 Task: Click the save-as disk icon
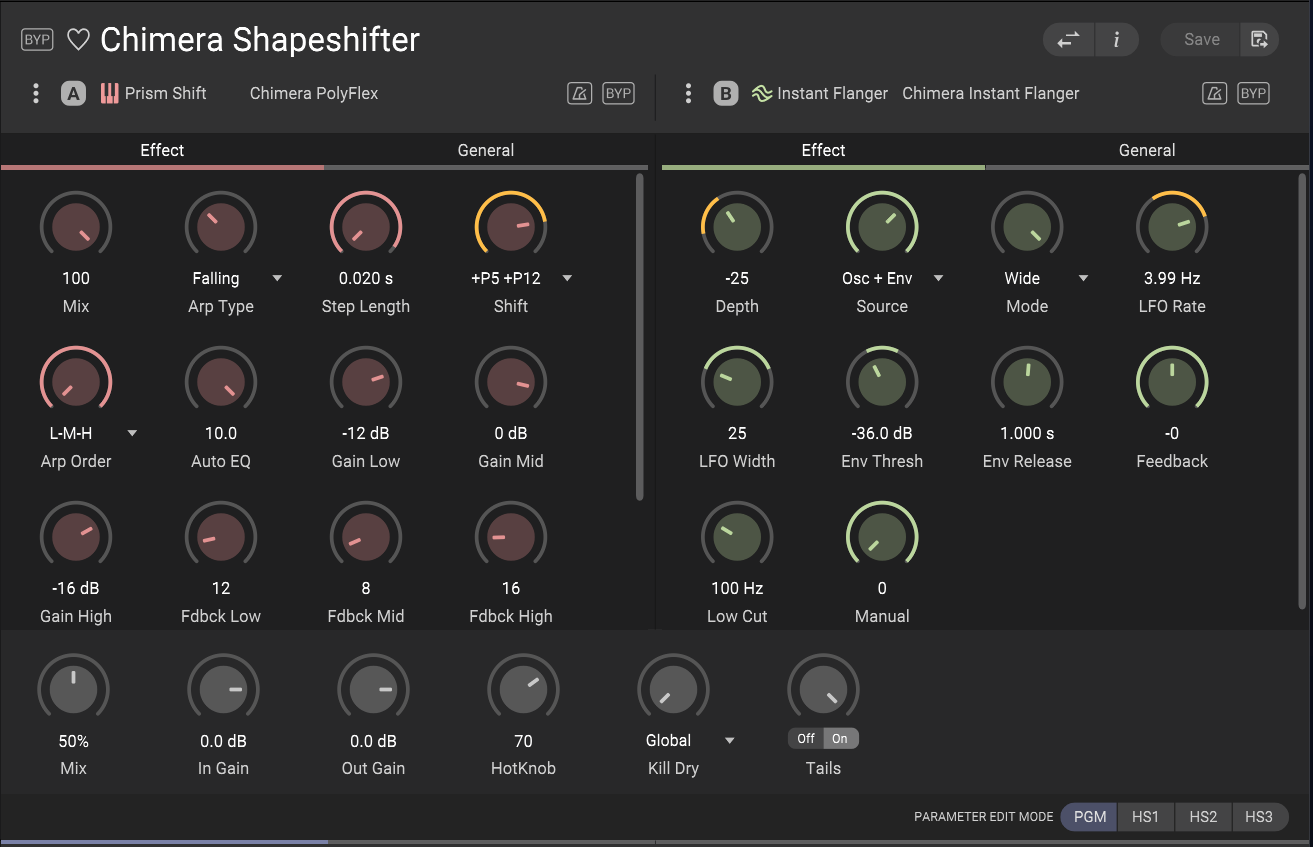[1259, 40]
